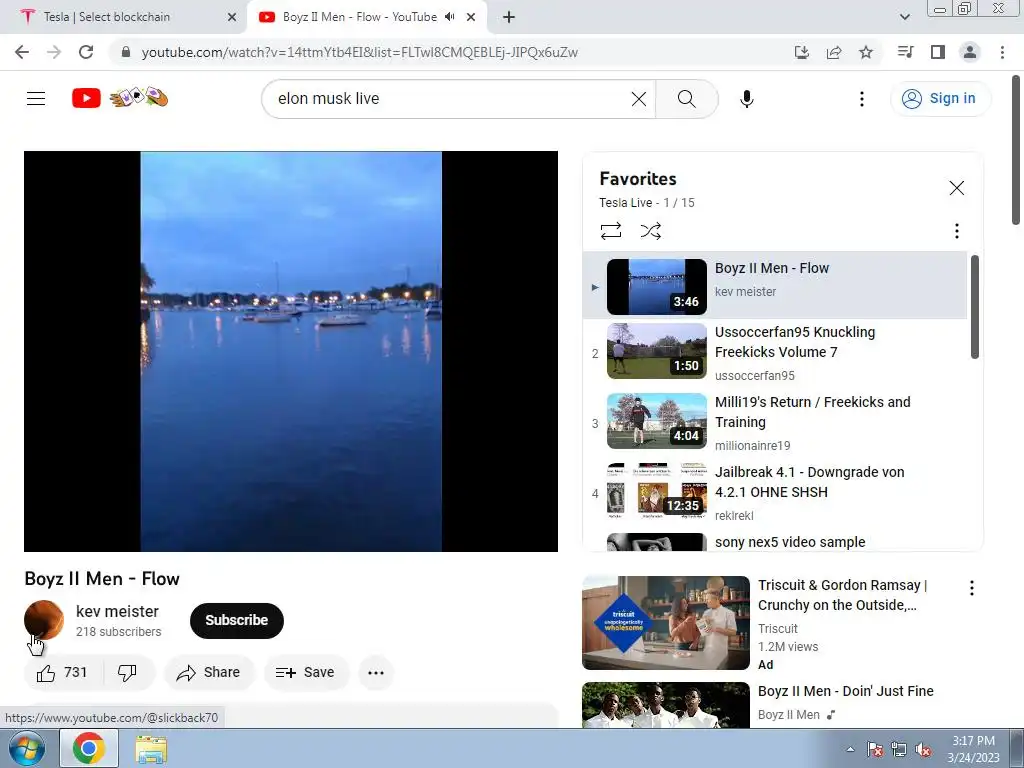Toggle loop playlist
Screen dimensions: 1024x768
pos(611,231)
